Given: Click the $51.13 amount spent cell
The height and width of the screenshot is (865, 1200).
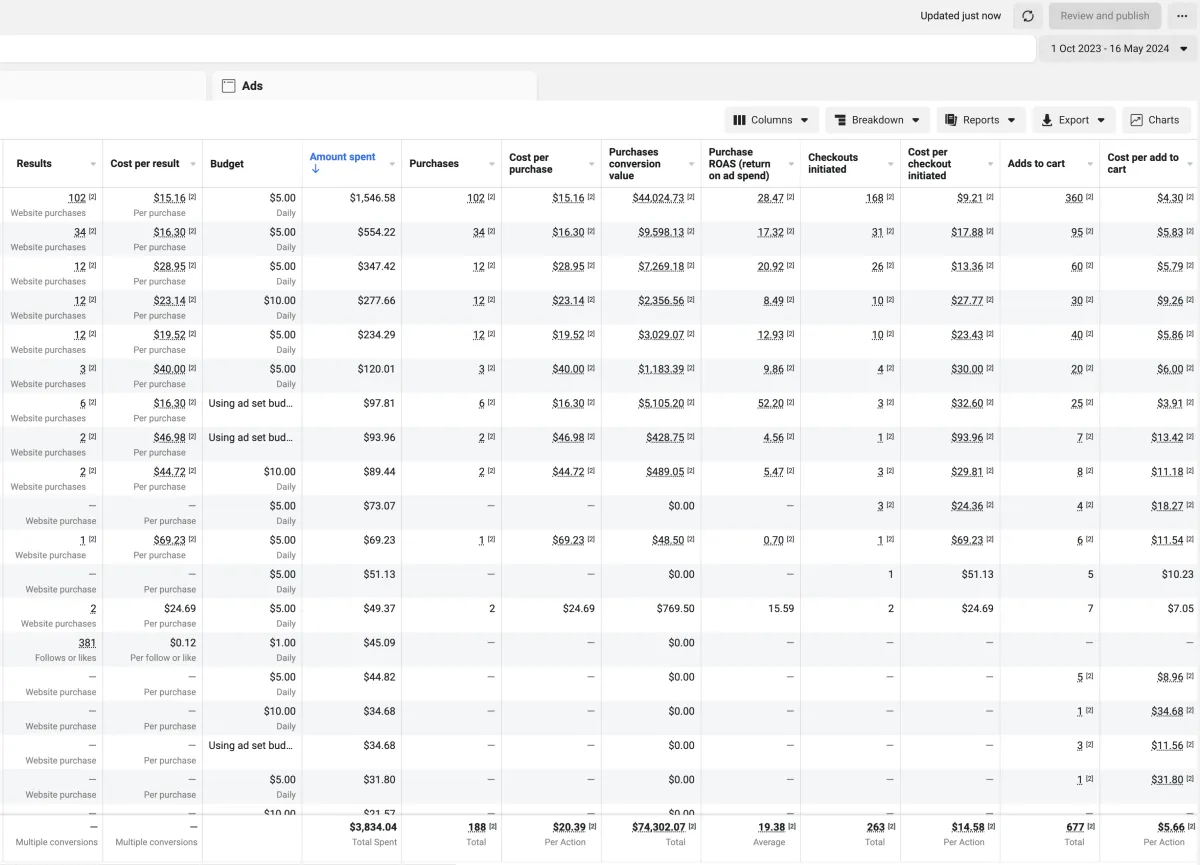Looking at the screenshot, I should tap(379, 575).
